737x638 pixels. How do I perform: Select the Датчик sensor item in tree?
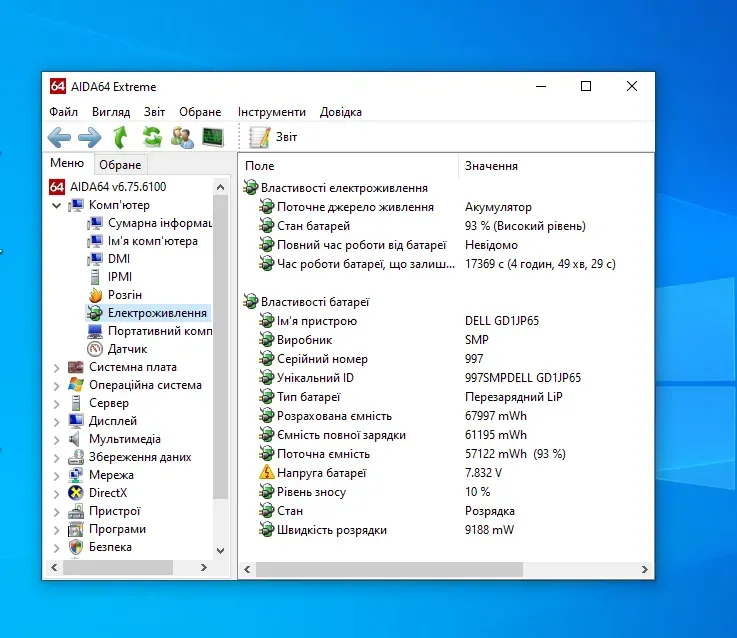point(127,349)
